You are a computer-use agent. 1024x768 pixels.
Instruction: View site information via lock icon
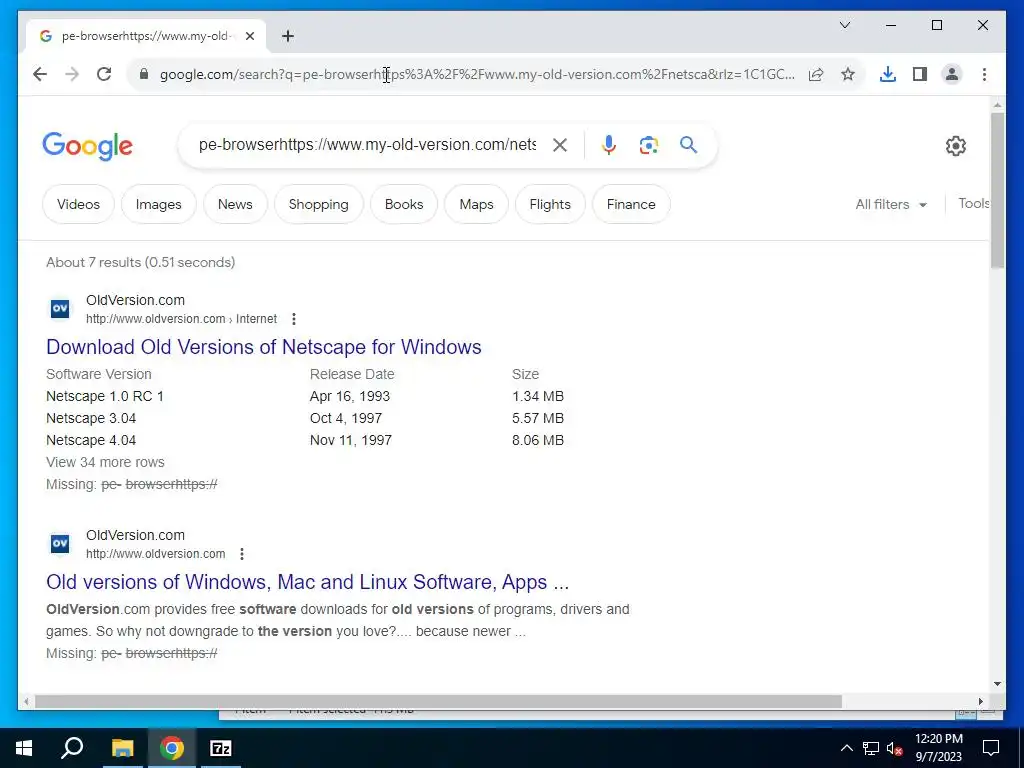tap(144, 74)
